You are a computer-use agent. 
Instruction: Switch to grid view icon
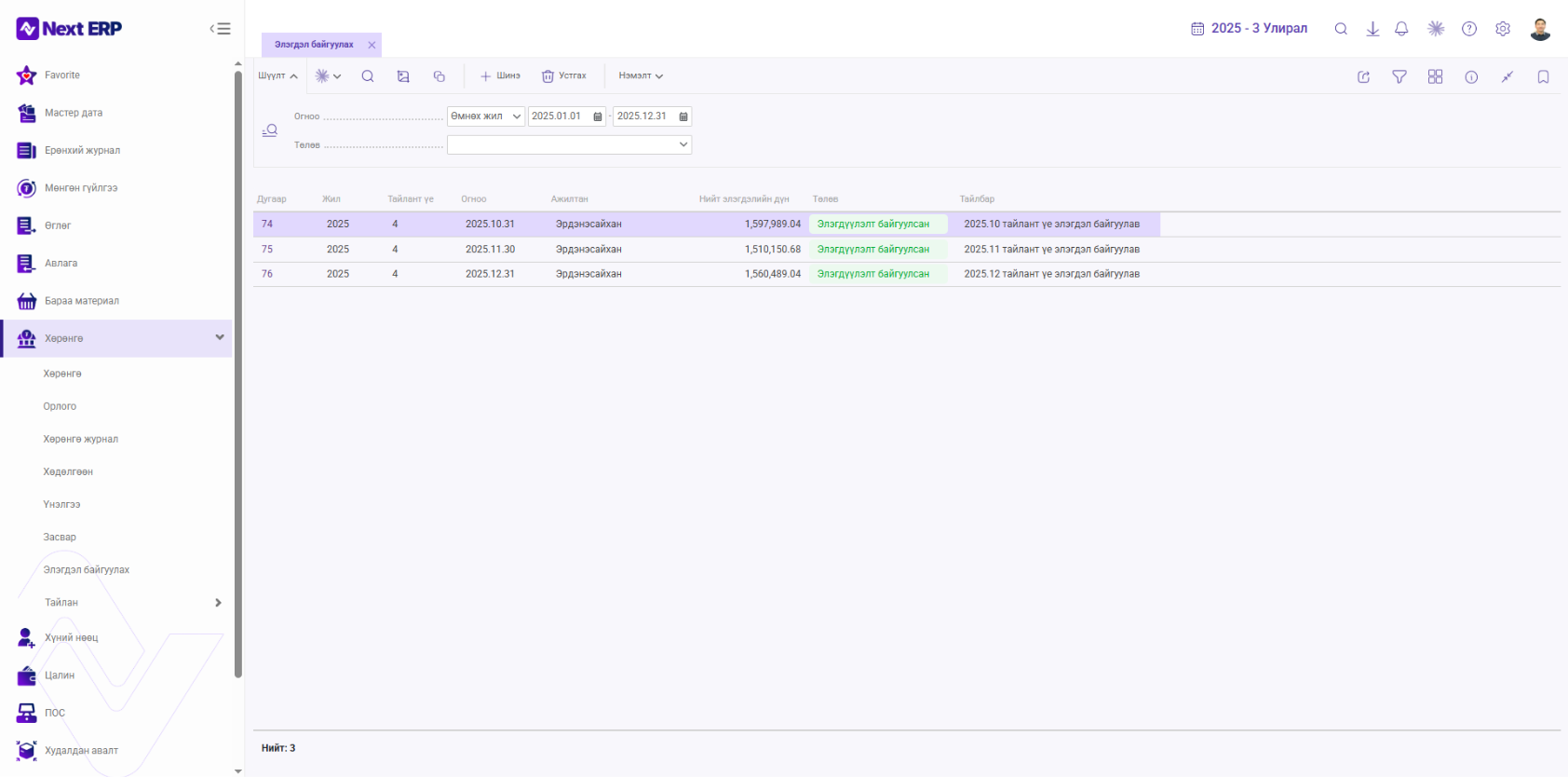1435,76
